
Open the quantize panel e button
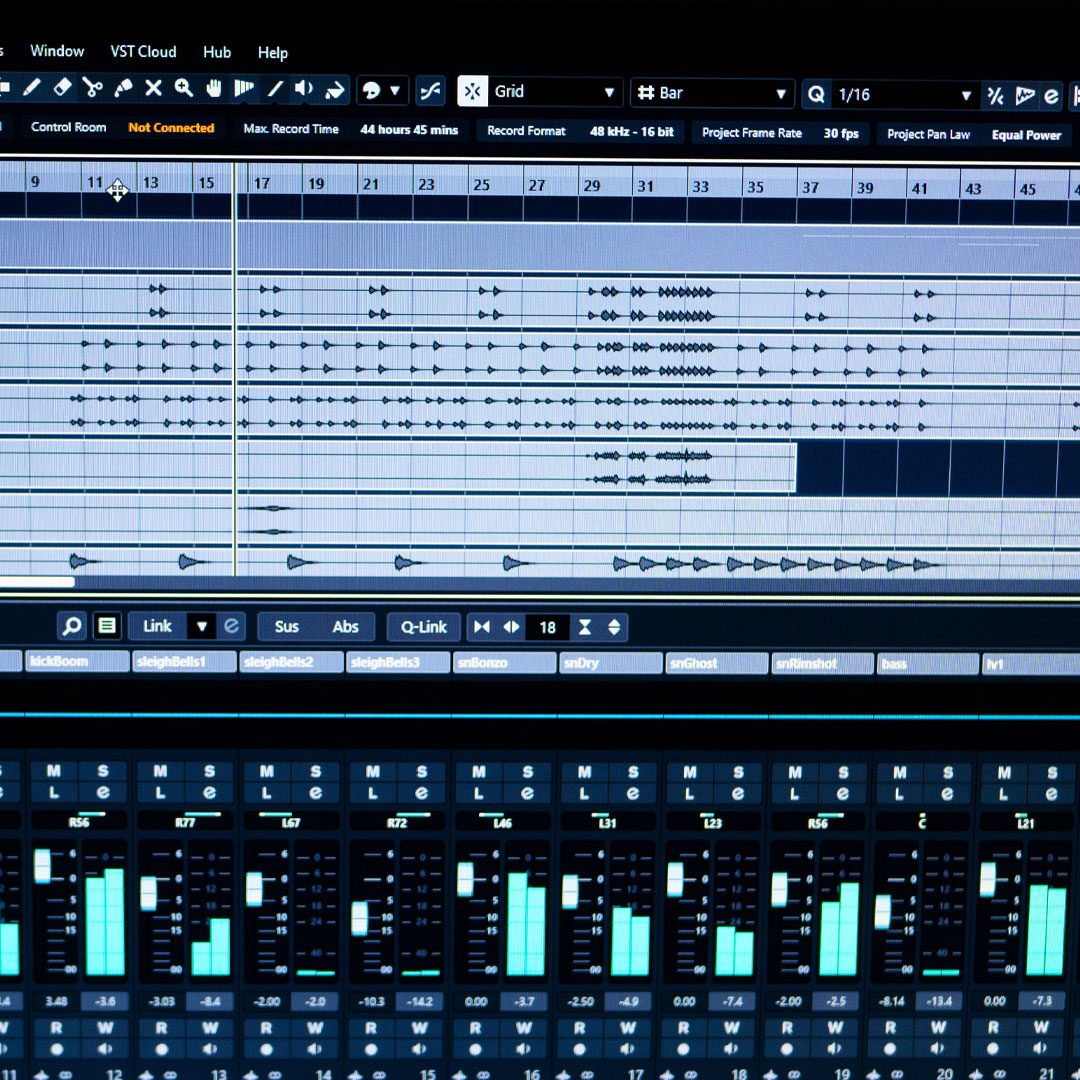[1051, 96]
